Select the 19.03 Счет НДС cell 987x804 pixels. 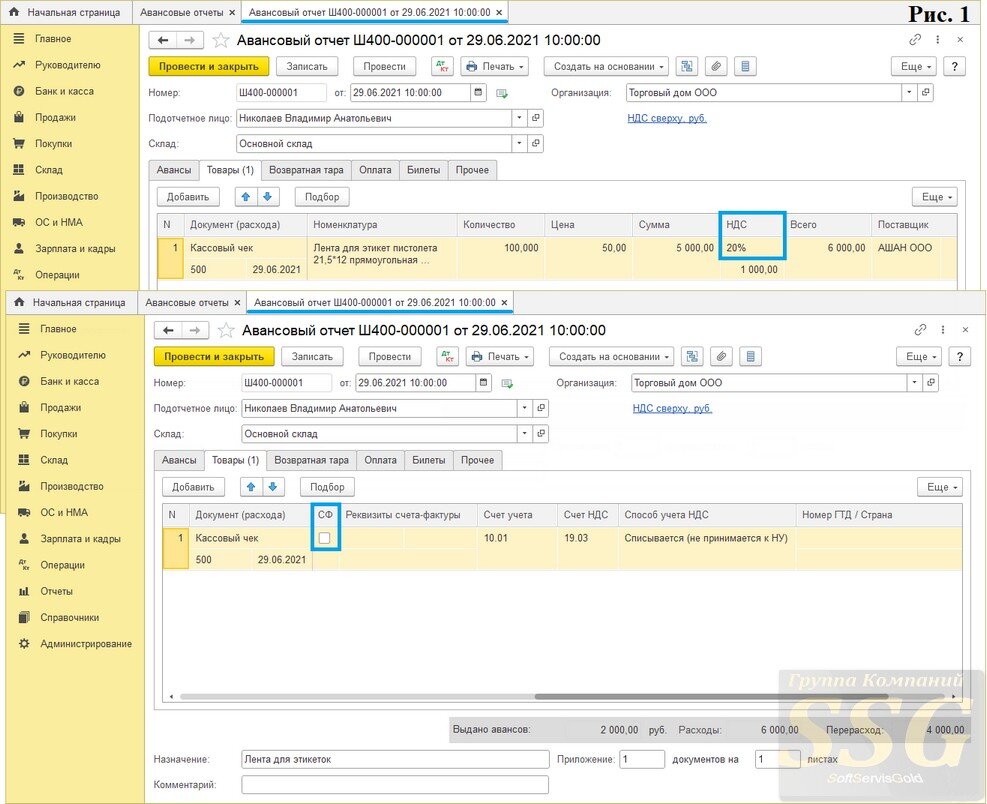click(588, 538)
